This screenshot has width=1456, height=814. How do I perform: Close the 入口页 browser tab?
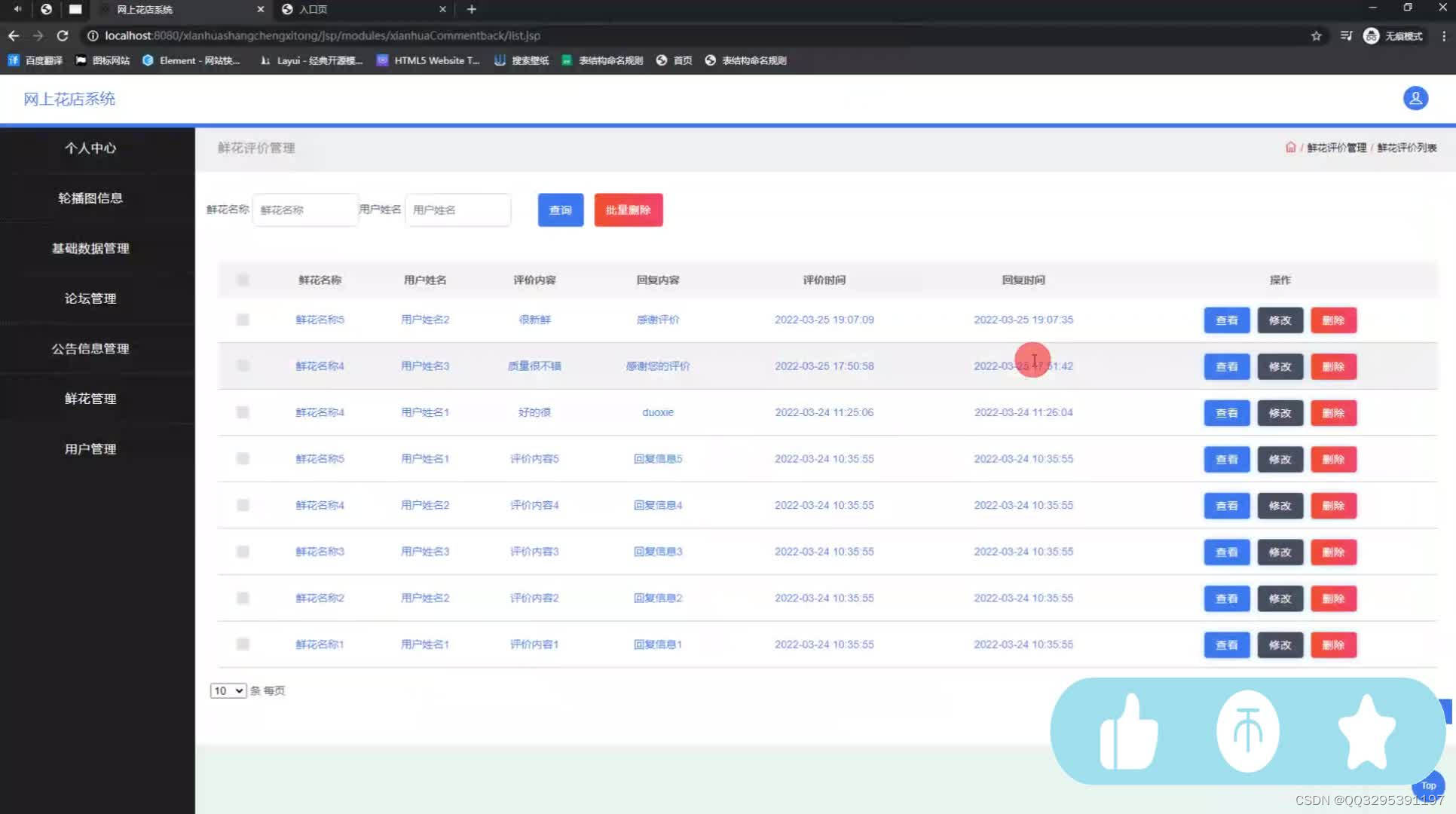coord(442,9)
